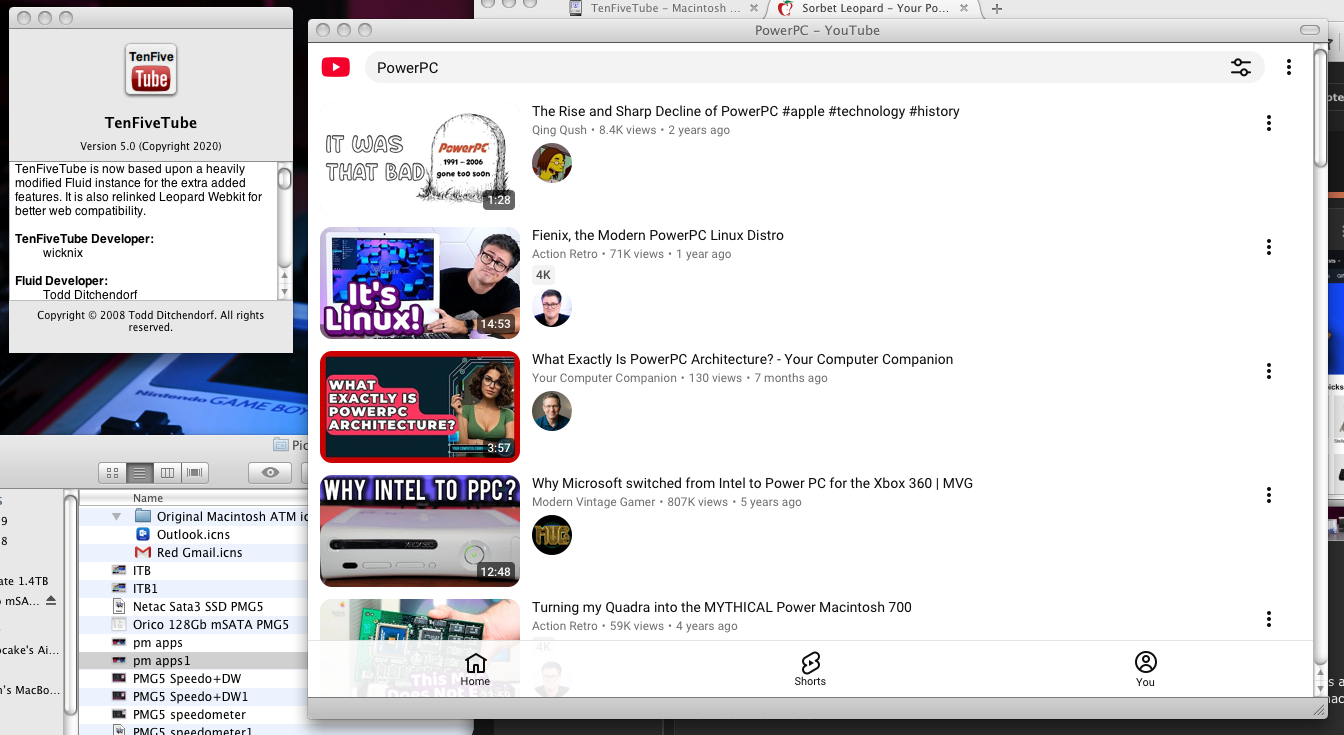This screenshot has width=1344, height=735.
Task: Open the You tab in the bottom bar
Action: tap(1145, 669)
